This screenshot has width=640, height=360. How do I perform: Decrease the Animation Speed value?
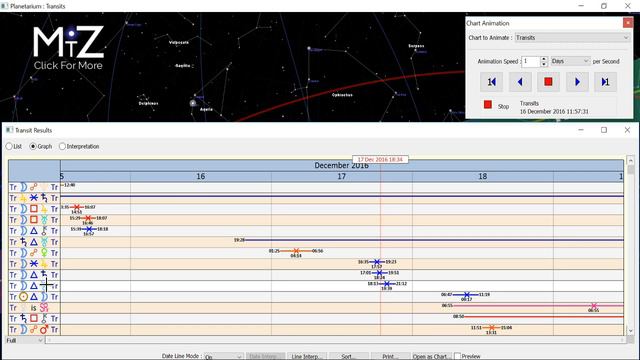(544, 64)
